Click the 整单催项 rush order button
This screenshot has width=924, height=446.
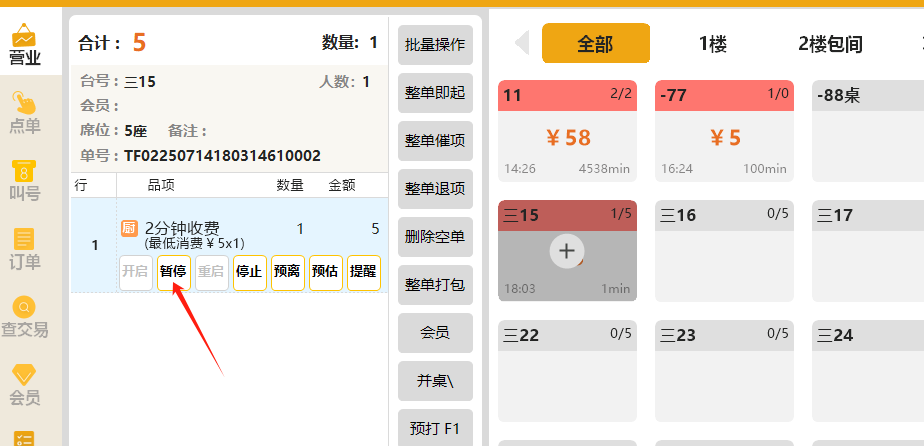[x=435, y=141]
